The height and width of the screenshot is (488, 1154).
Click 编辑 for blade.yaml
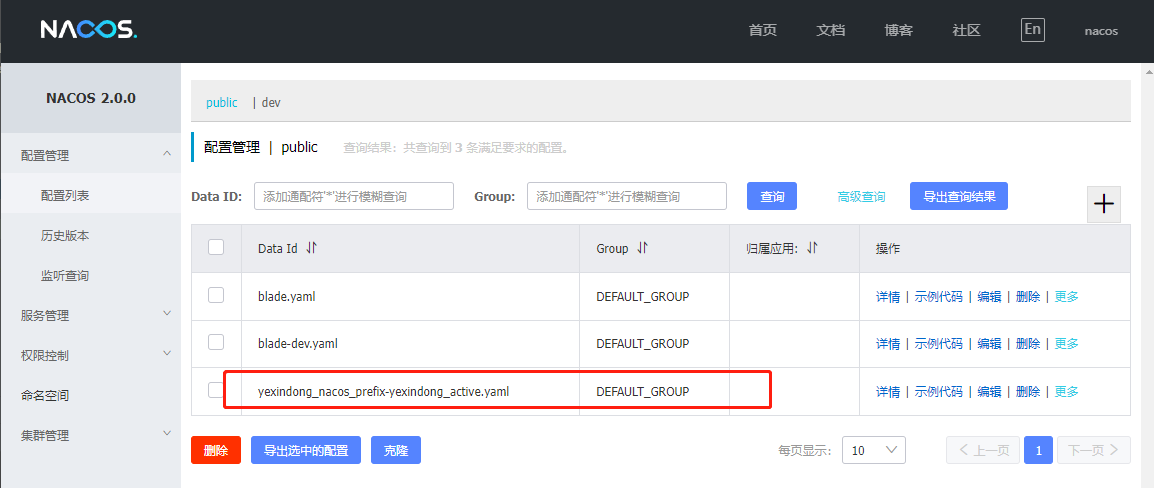(989, 297)
